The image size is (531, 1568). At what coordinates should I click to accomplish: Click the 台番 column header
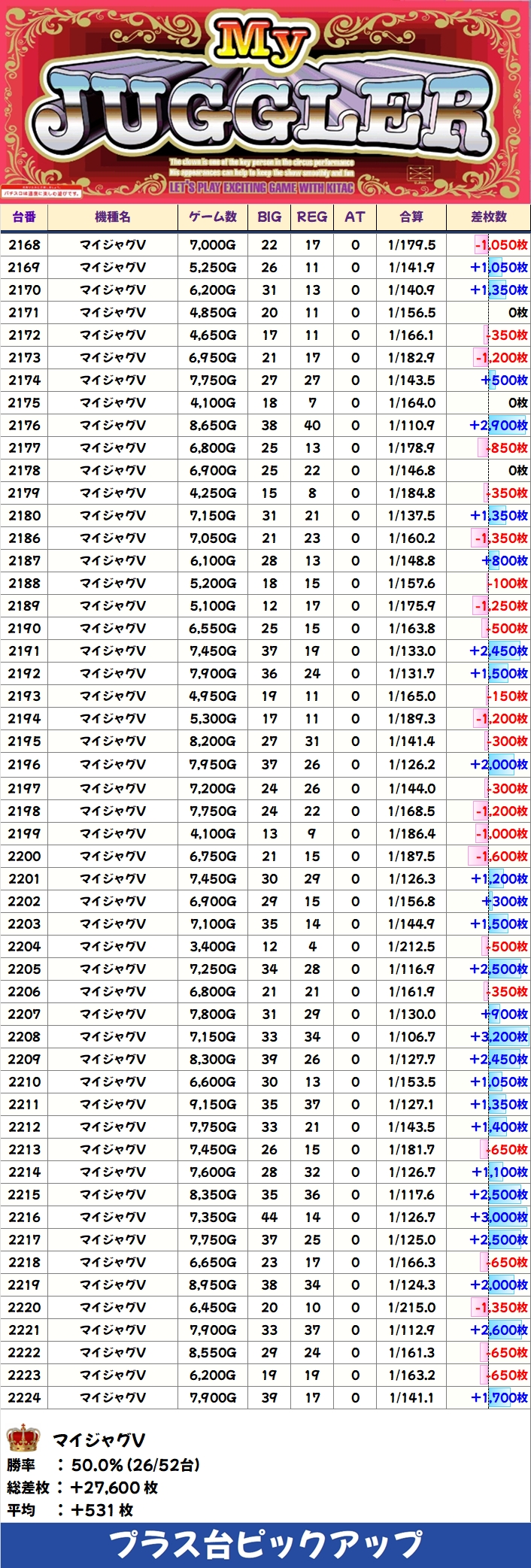click(x=24, y=217)
